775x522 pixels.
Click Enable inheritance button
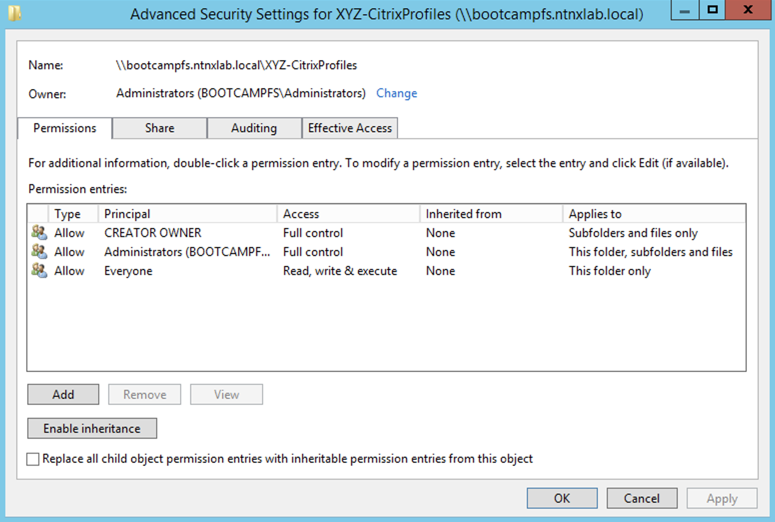tap(92, 429)
